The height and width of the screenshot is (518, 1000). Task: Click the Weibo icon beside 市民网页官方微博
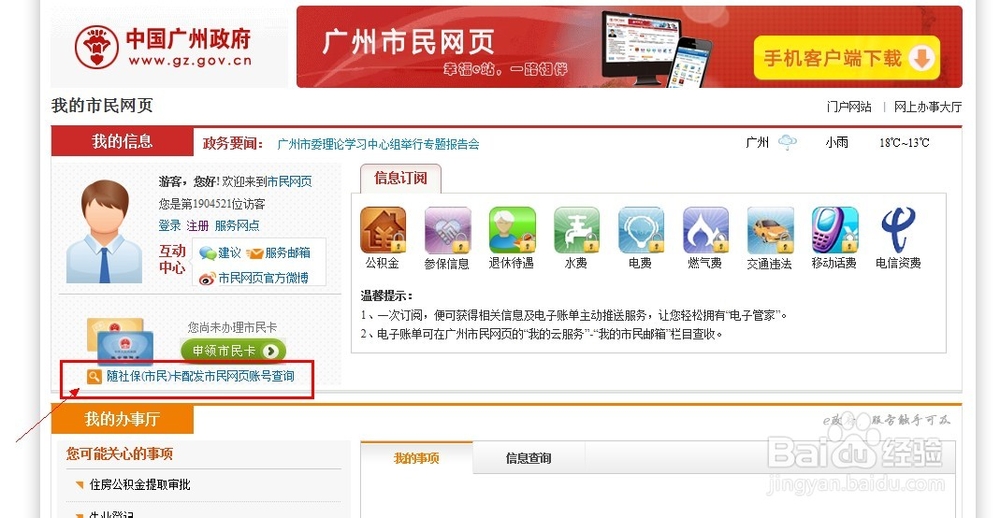(x=207, y=278)
